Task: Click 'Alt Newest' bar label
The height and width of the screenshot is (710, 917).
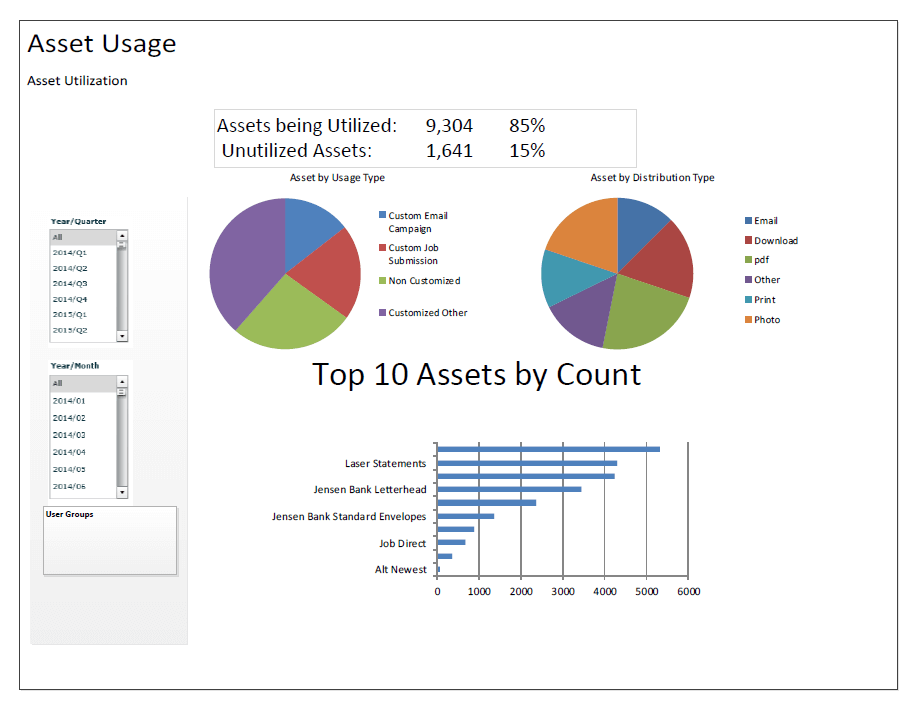Action: pyautogui.click(x=401, y=570)
